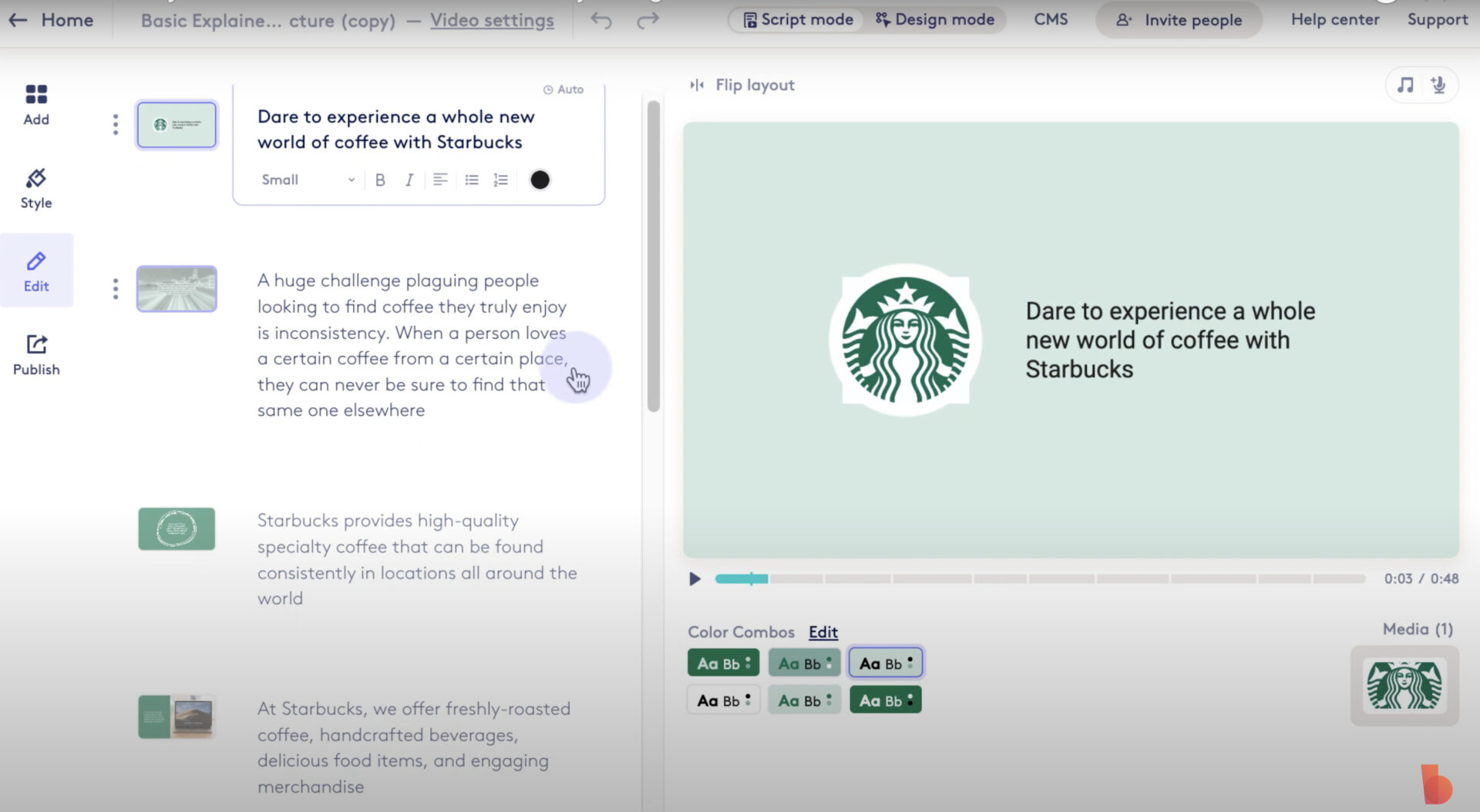Toggle Auto timing for the first scene
The width and height of the screenshot is (1480, 812).
coord(563,89)
